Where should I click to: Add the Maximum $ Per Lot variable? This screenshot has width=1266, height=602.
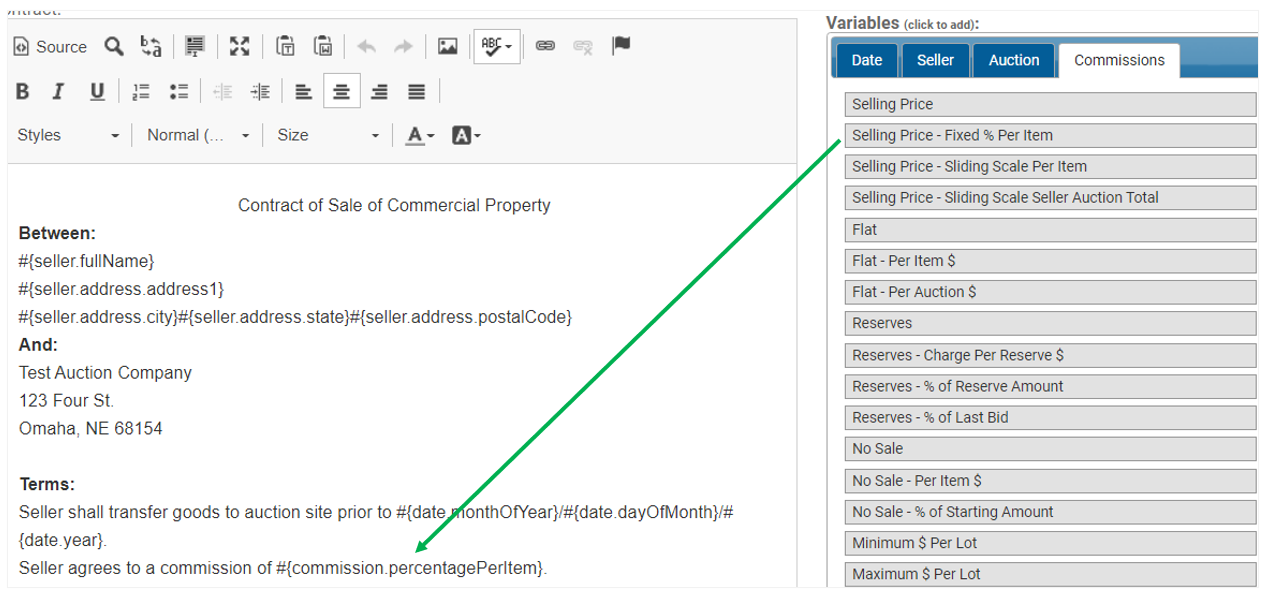(1050, 574)
